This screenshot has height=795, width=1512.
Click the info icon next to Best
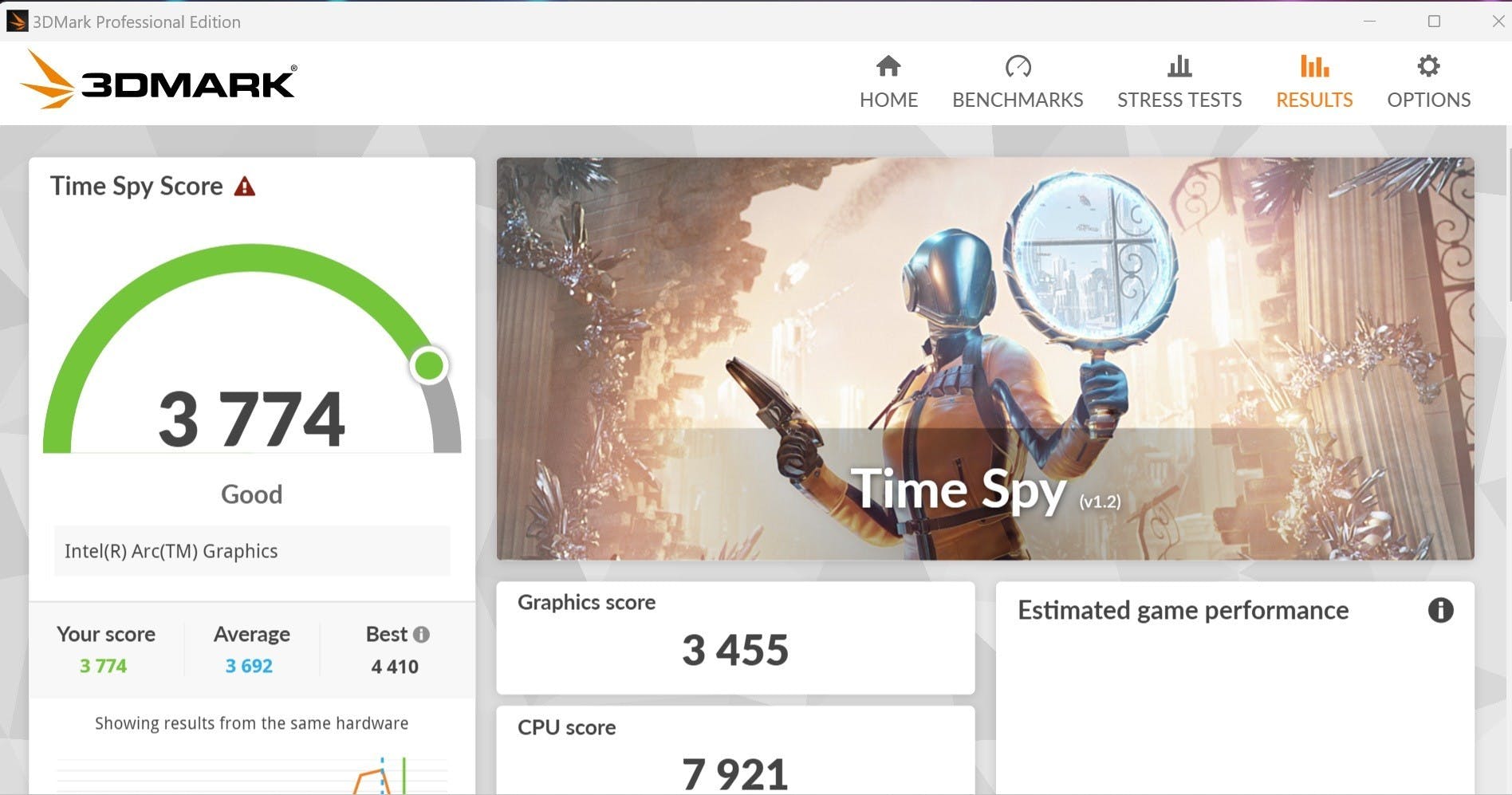[421, 635]
